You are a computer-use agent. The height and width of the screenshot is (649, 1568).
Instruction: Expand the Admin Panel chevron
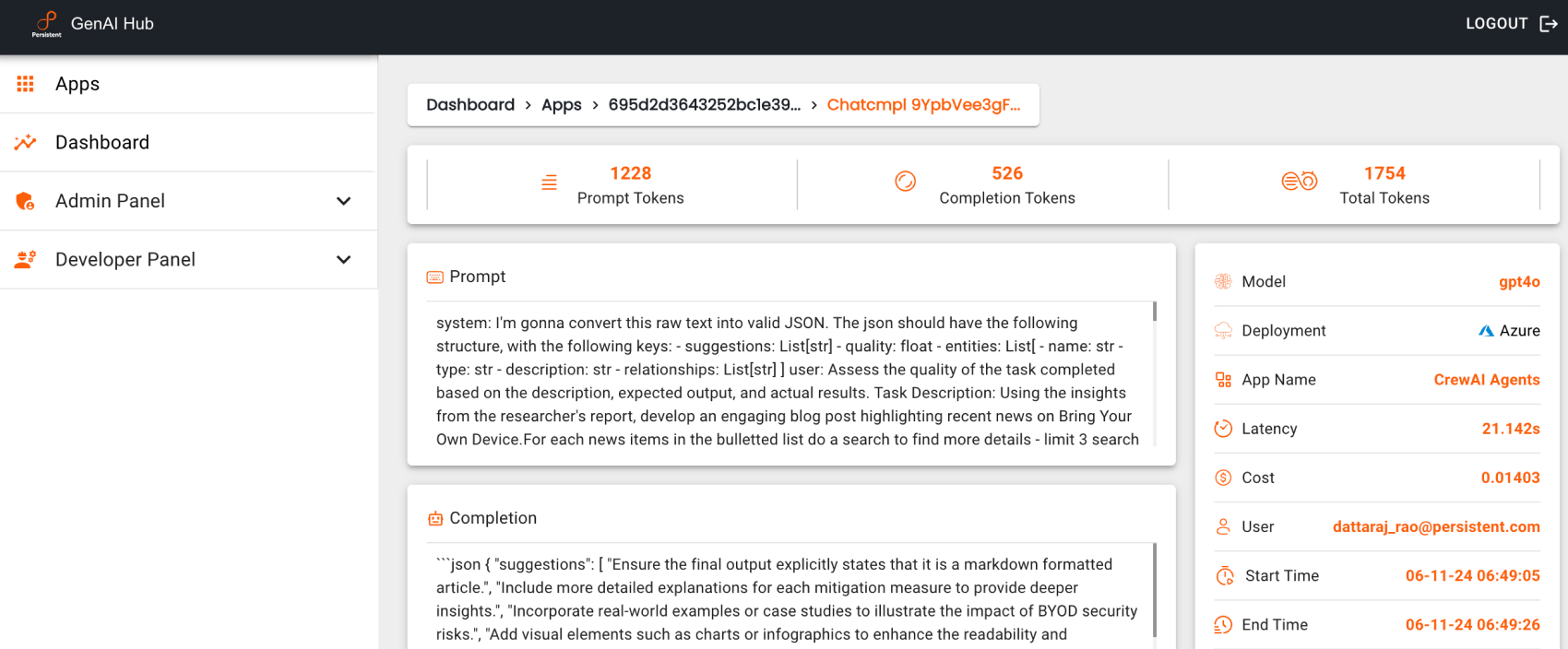click(x=344, y=201)
